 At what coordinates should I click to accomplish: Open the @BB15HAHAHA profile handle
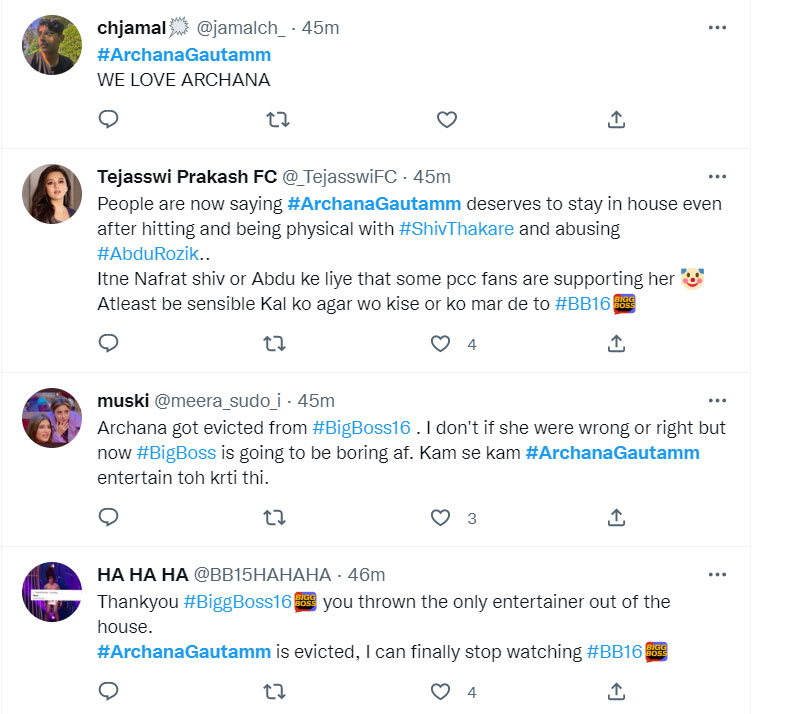pos(261,575)
